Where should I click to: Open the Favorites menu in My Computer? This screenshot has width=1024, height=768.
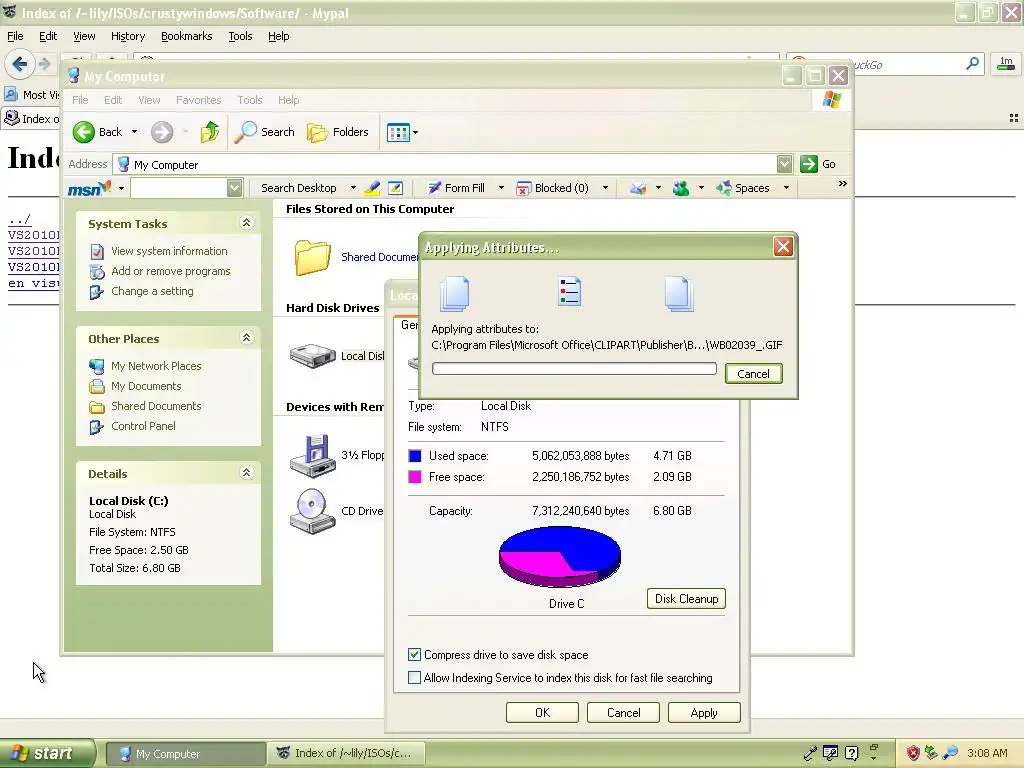click(x=199, y=100)
